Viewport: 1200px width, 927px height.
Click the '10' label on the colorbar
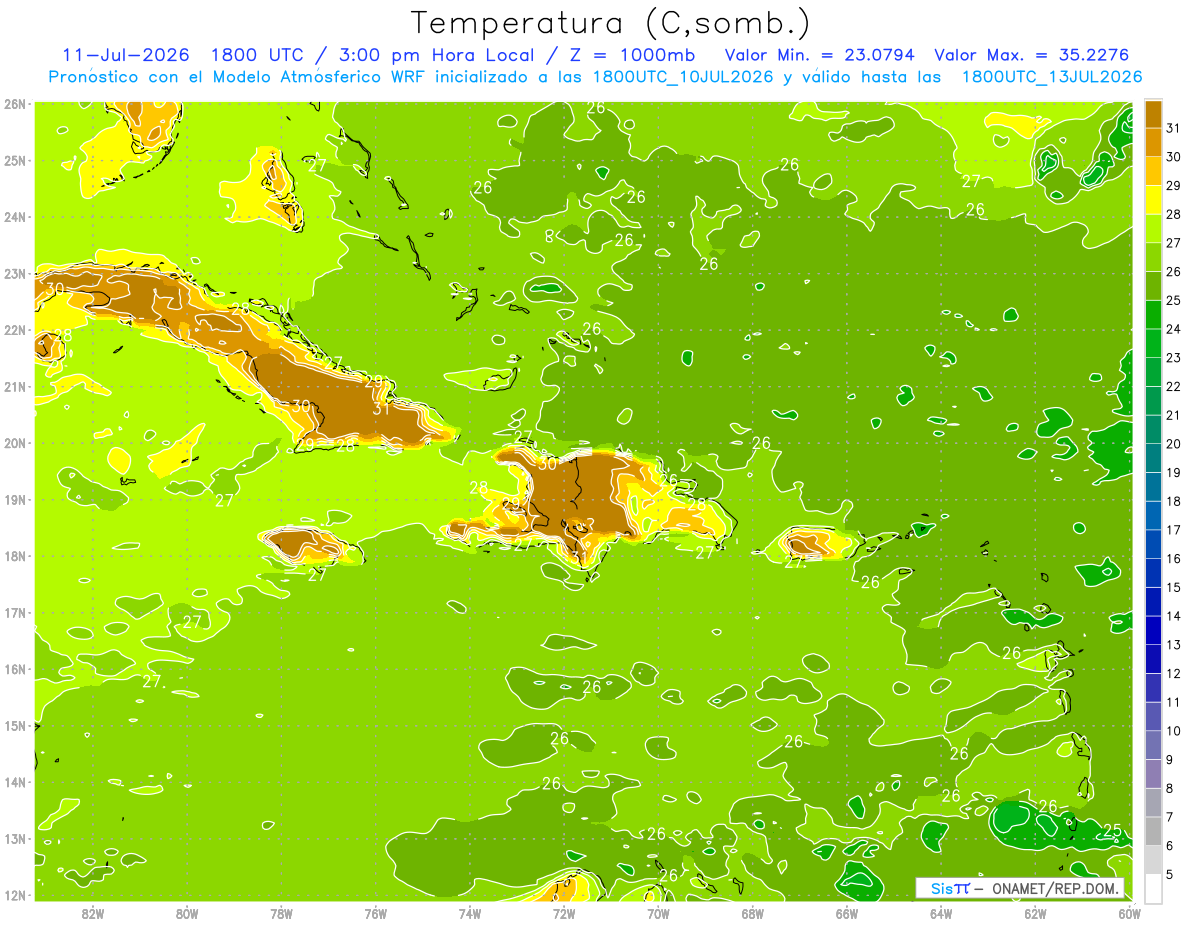coord(1174,731)
